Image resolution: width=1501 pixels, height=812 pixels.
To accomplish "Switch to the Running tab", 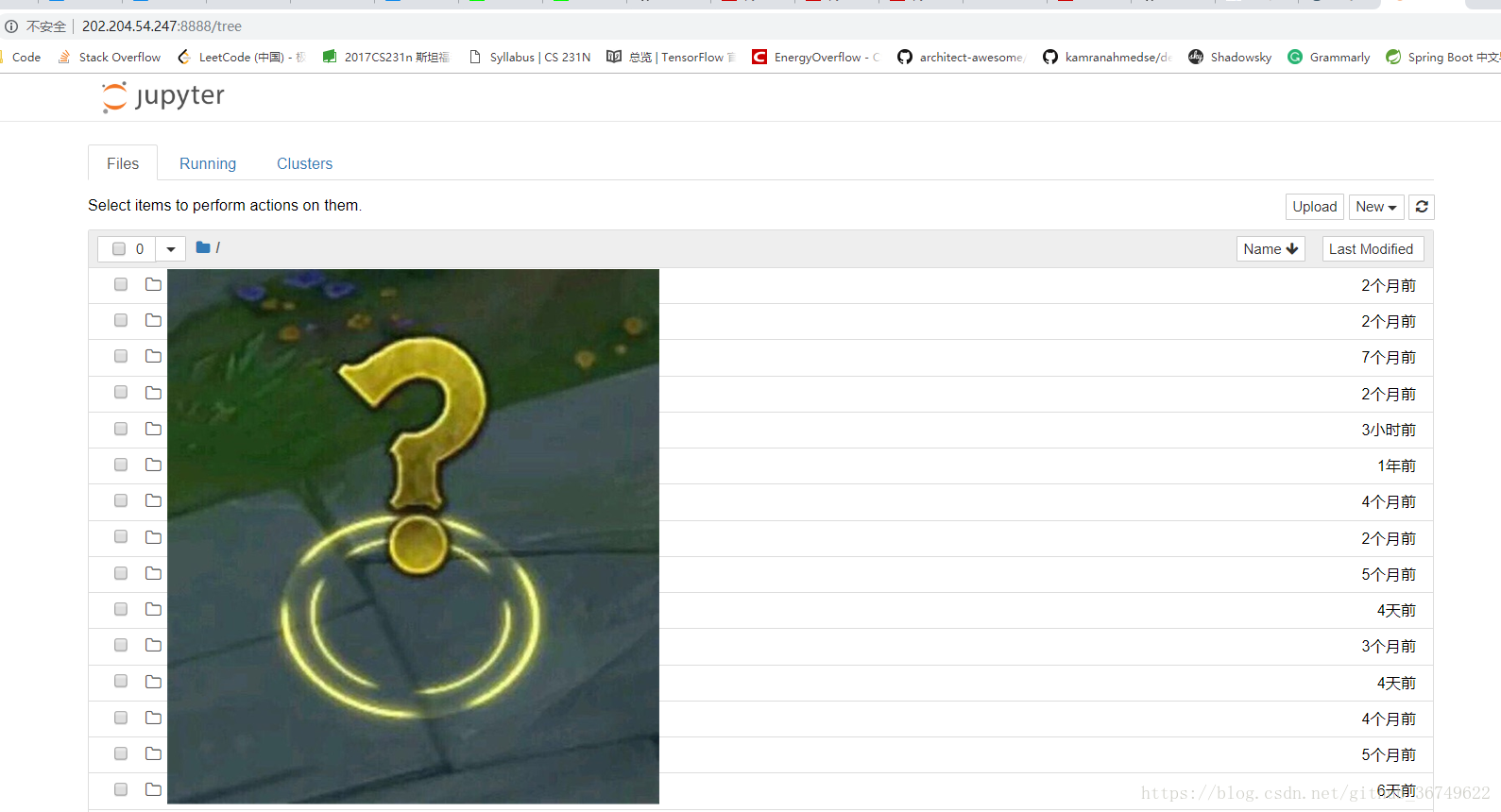I will tap(208, 163).
